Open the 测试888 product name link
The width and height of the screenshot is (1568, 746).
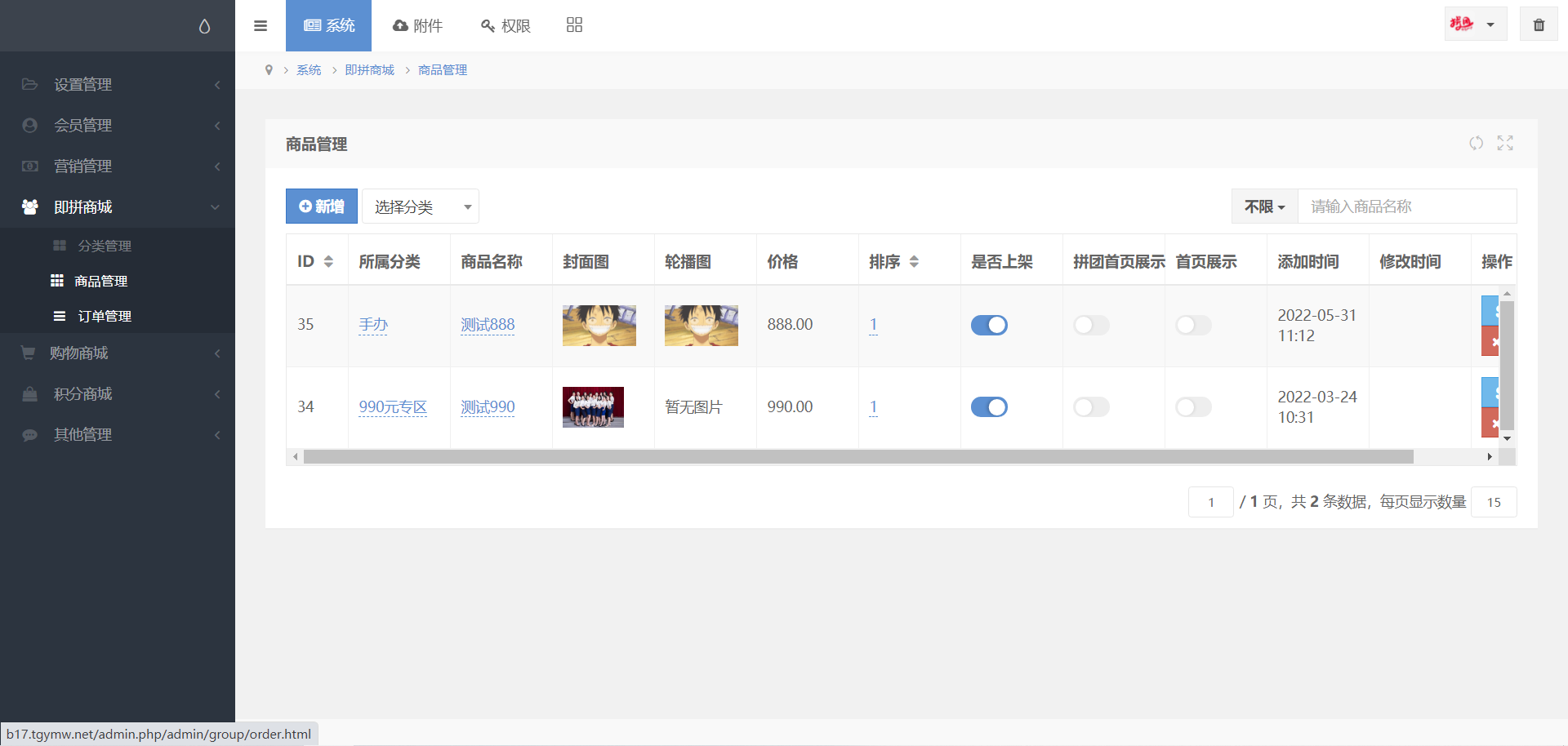(x=488, y=326)
